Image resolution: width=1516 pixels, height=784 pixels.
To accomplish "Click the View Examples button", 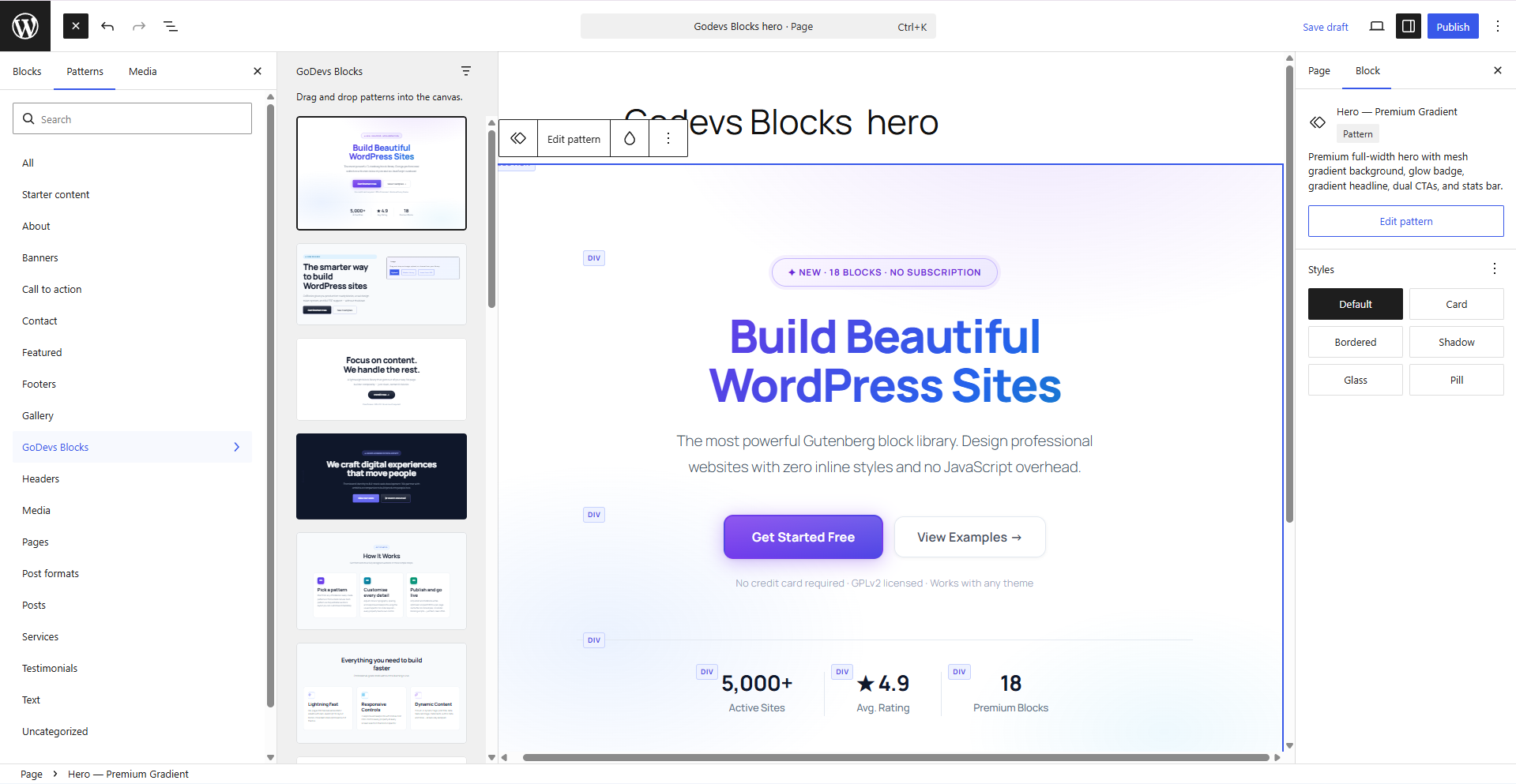I will coord(969,537).
